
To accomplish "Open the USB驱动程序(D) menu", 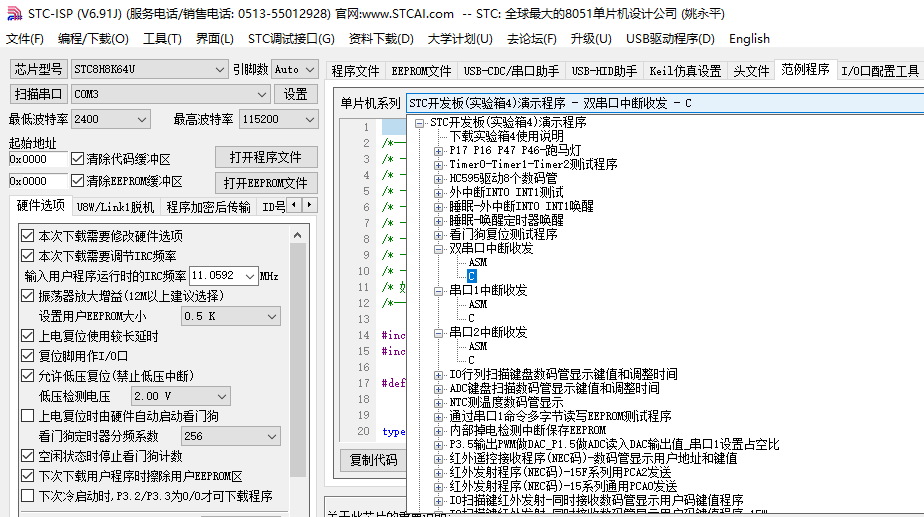I will [670, 39].
